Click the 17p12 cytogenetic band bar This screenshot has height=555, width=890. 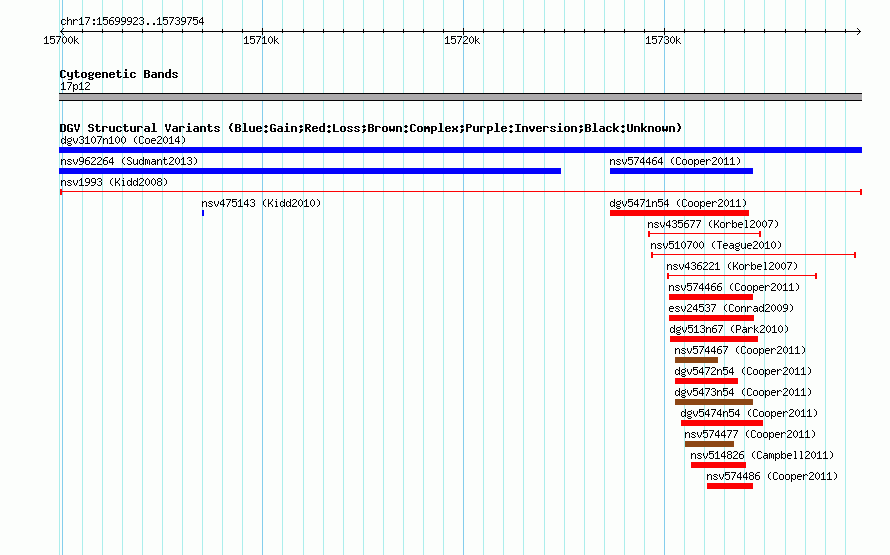(460, 97)
